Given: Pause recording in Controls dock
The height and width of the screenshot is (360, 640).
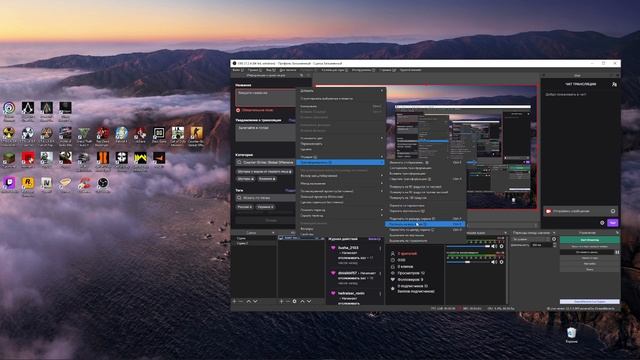Looking at the screenshot, I should [x=617, y=252].
